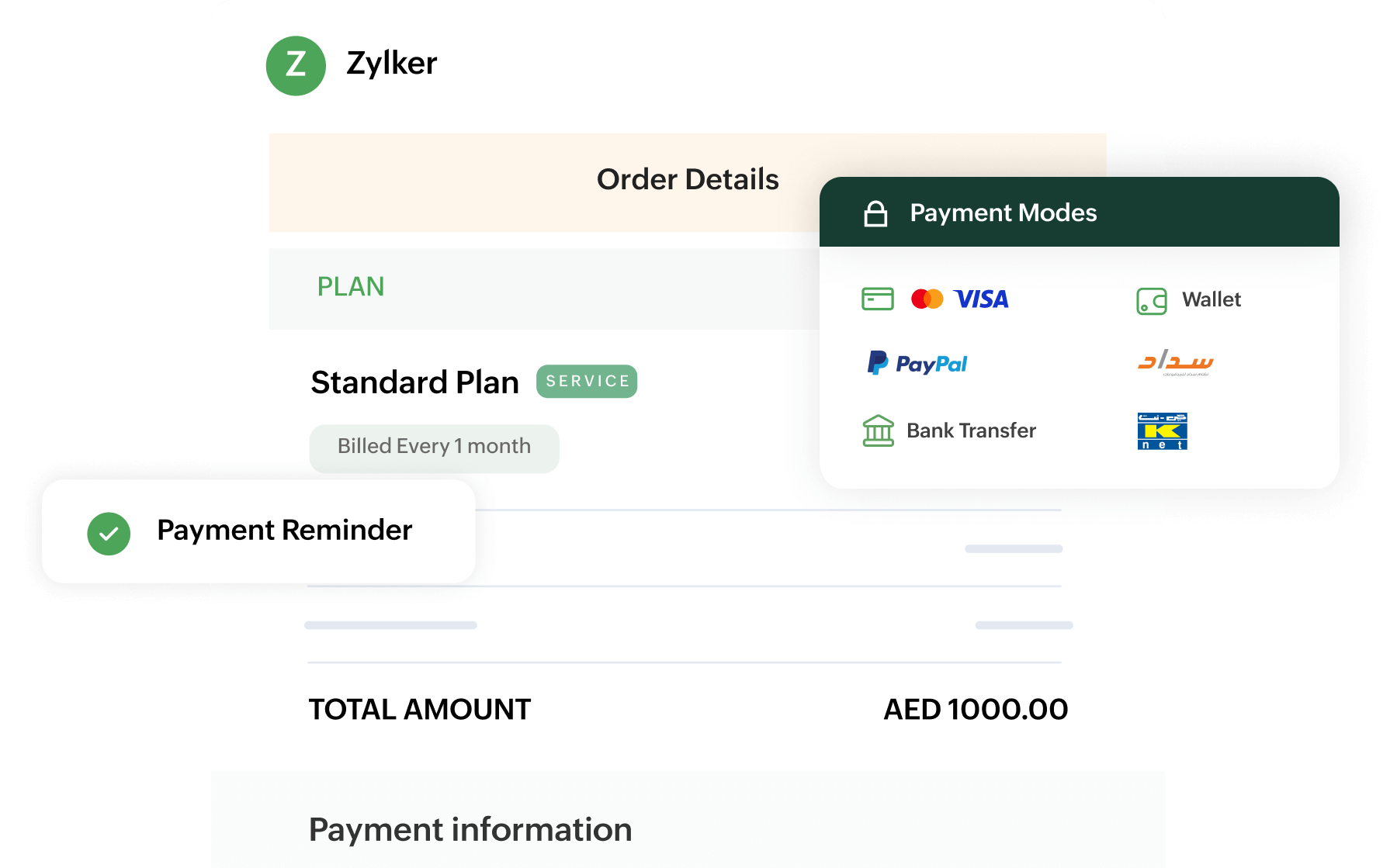Click the Payment information heading

(470, 829)
